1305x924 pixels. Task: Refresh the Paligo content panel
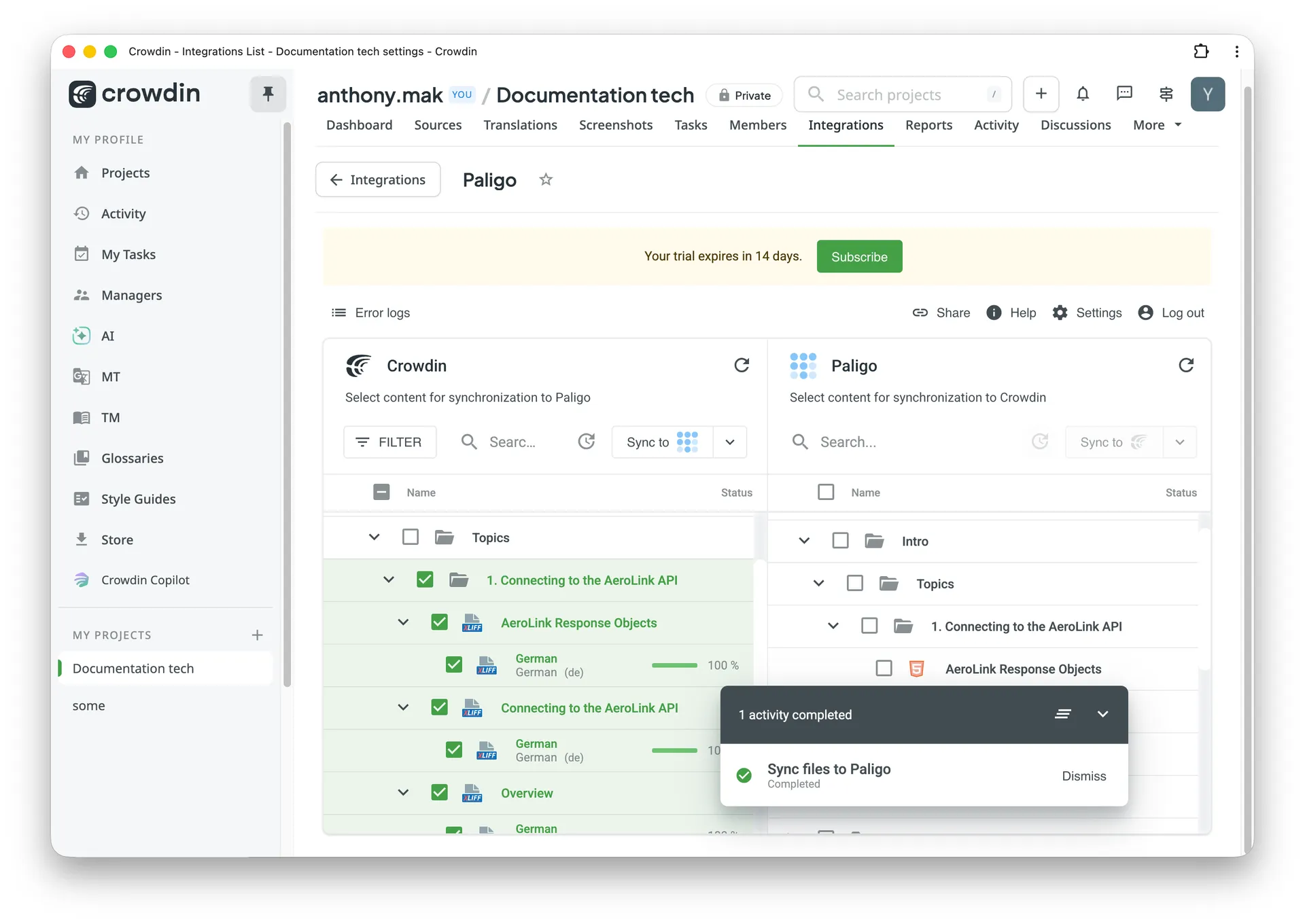click(1186, 365)
